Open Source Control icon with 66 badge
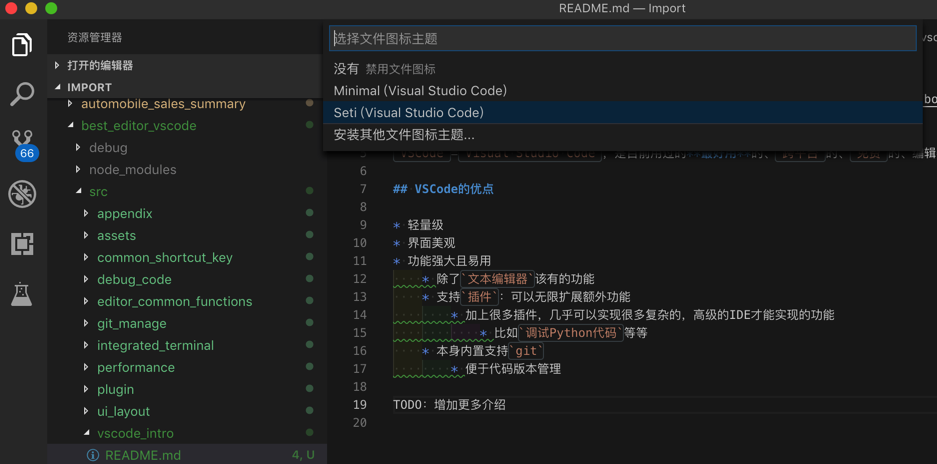This screenshot has height=464, width=937. pyautogui.click(x=23, y=145)
